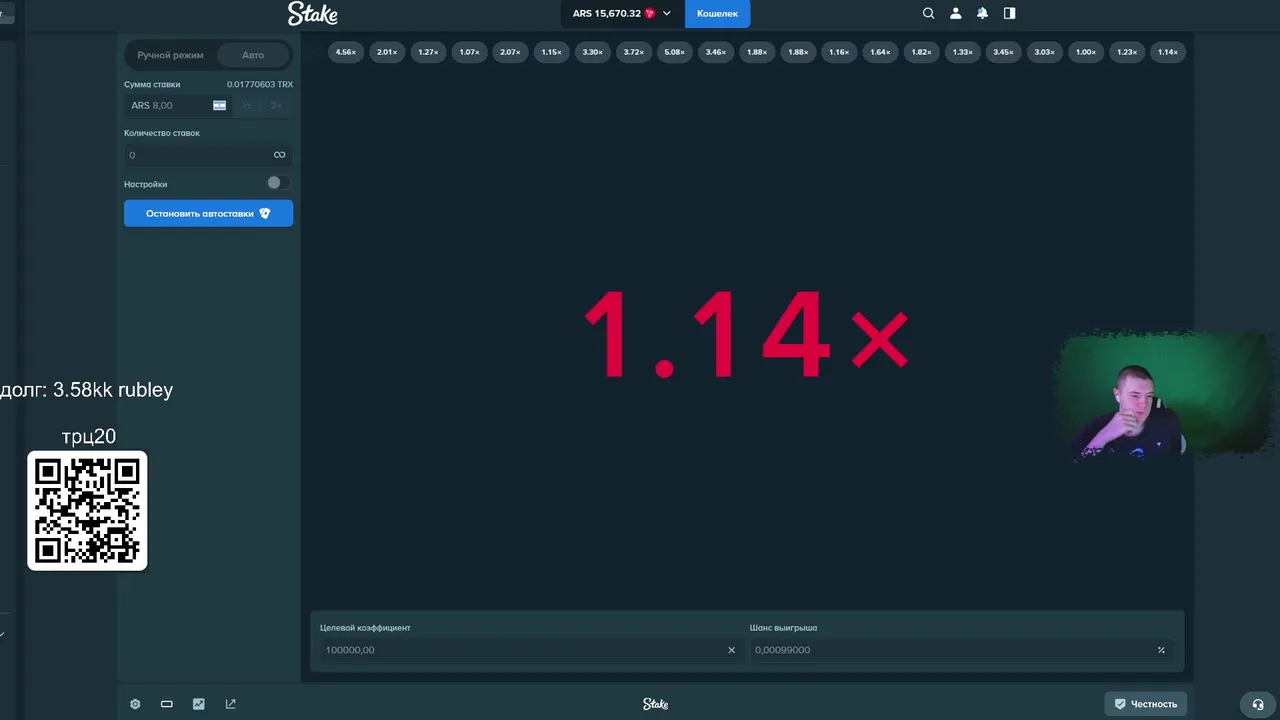Click Остановить автоставки button
1280x720 pixels.
[208, 213]
